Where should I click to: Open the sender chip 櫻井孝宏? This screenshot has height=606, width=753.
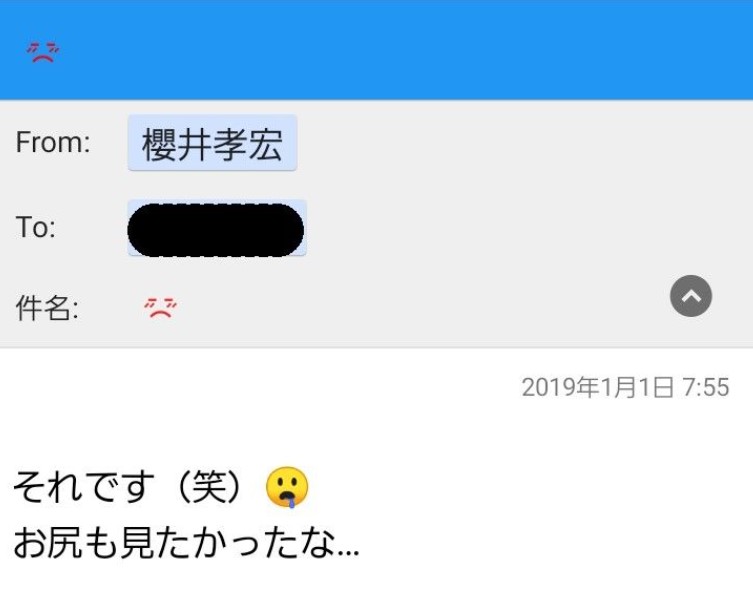212,143
